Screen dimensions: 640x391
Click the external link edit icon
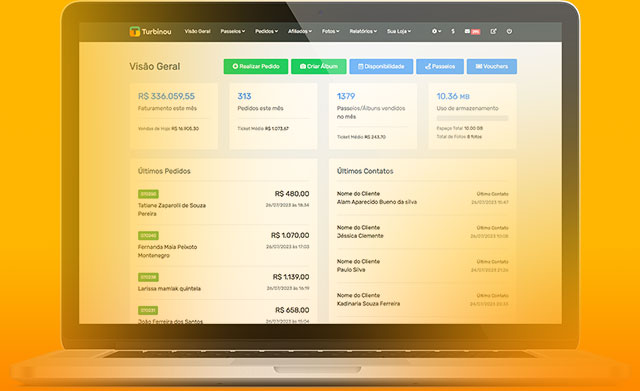pos(493,31)
